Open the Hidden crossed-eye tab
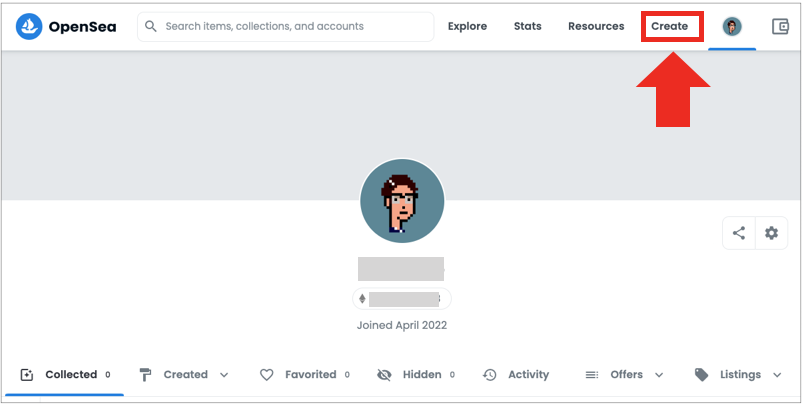 pos(415,375)
